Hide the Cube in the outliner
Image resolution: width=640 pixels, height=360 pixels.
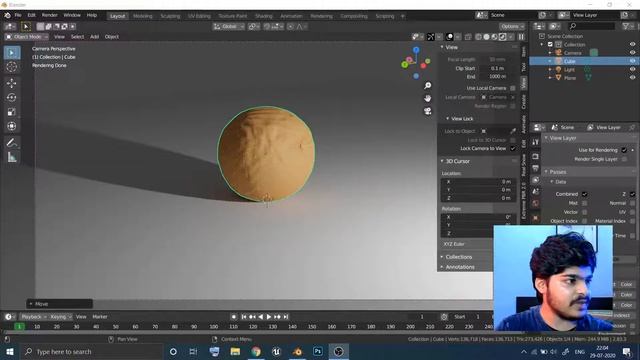tap(632, 61)
